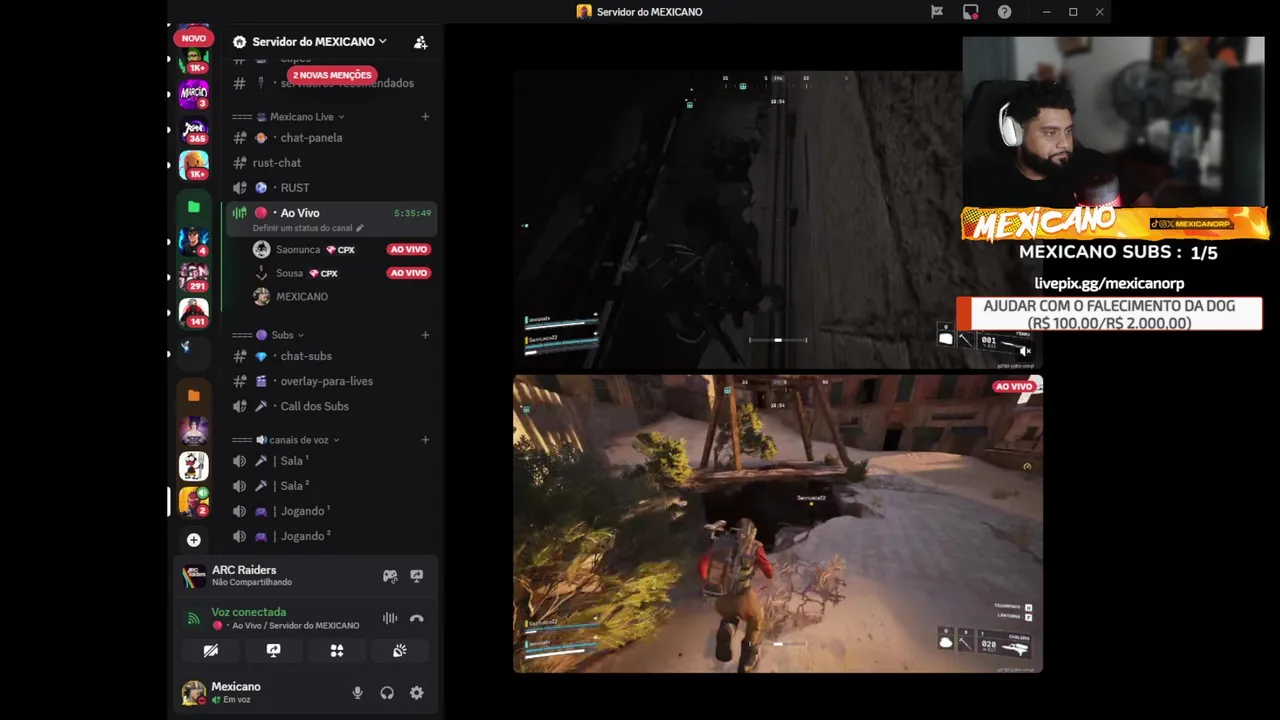Edit the channel status pencil icon
Viewport: 1280px width, 720px height.
pyautogui.click(x=360, y=228)
